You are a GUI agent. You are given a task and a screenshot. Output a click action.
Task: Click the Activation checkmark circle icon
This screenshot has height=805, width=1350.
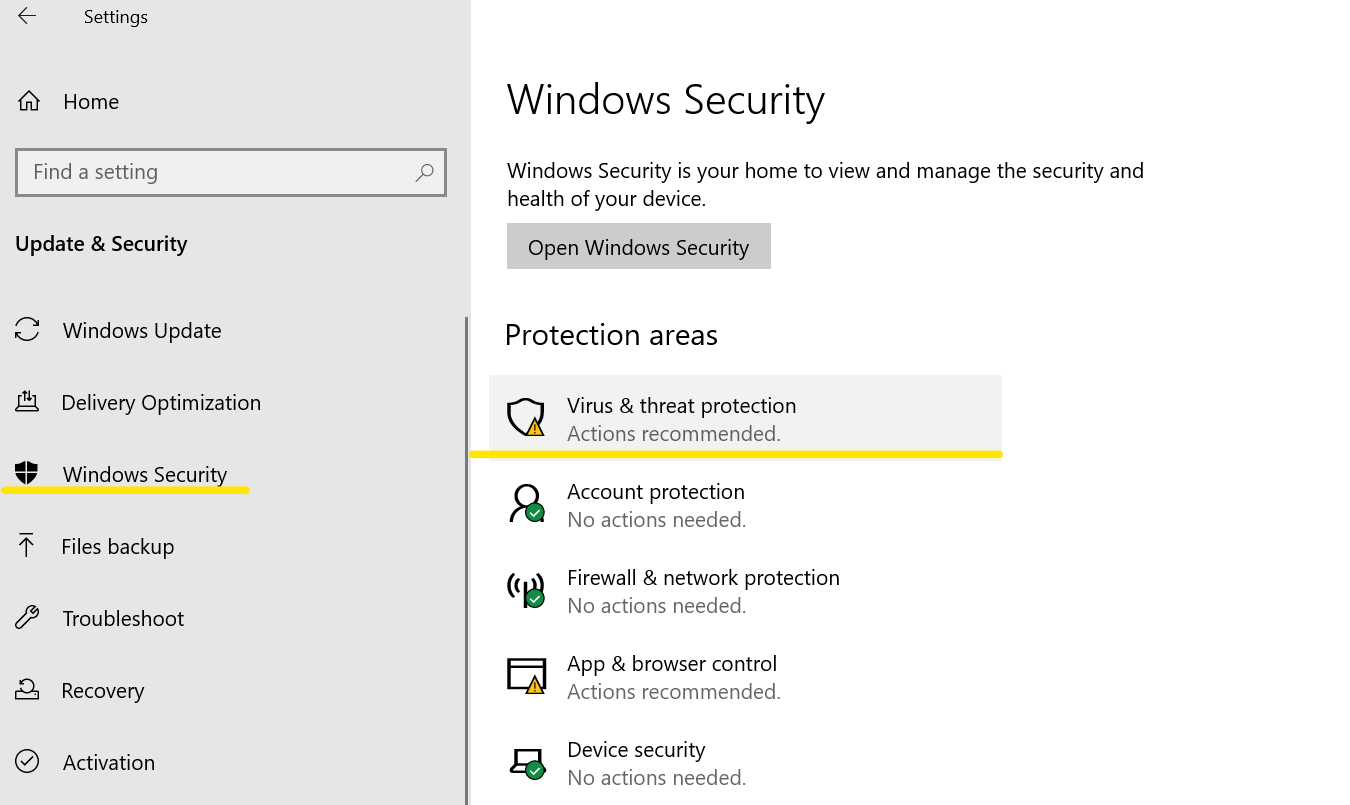tap(27, 762)
